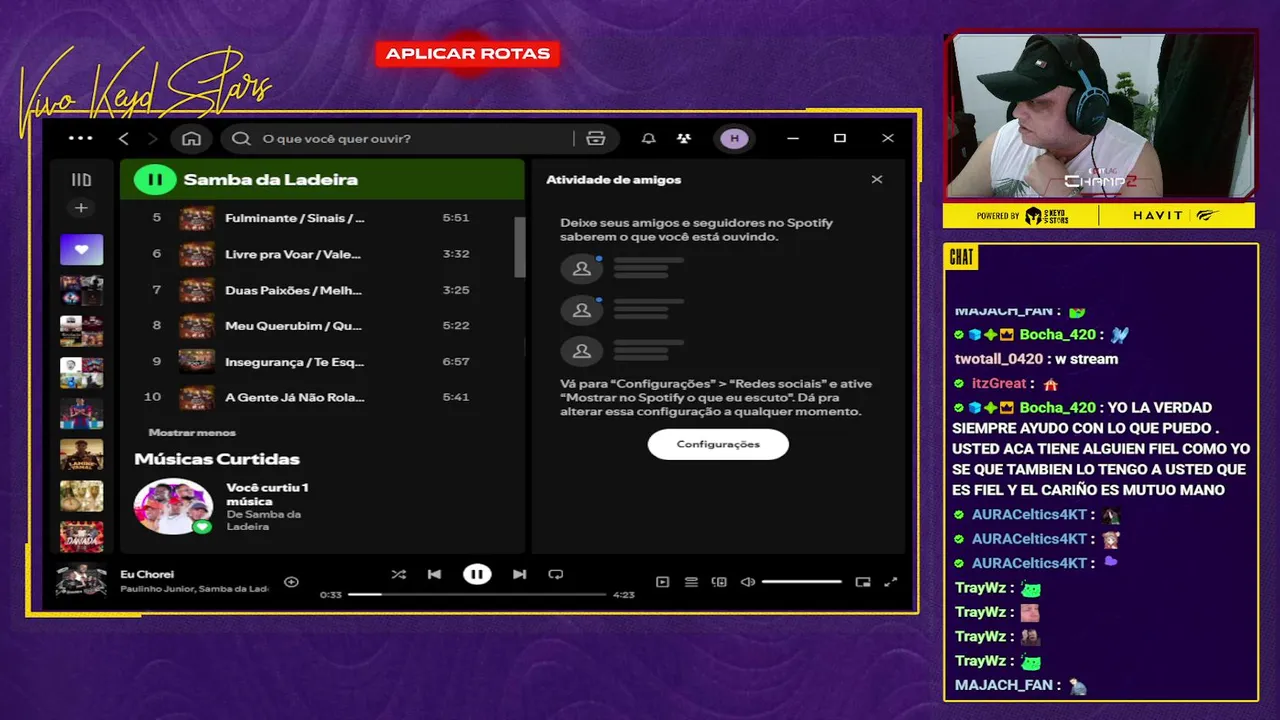Pause Samba da Ladeira with green button
1280x720 pixels.
click(x=155, y=180)
